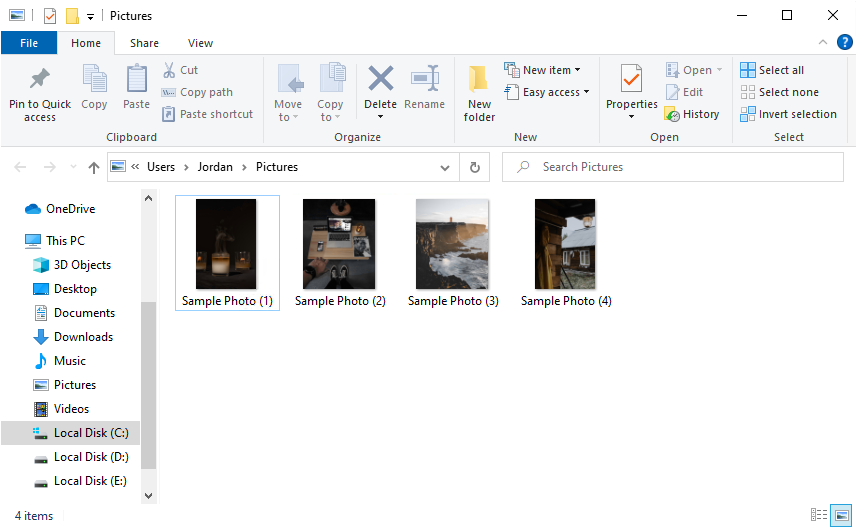Click Copy path in the ribbon
This screenshot has width=856, height=527.
(x=198, y=92)
